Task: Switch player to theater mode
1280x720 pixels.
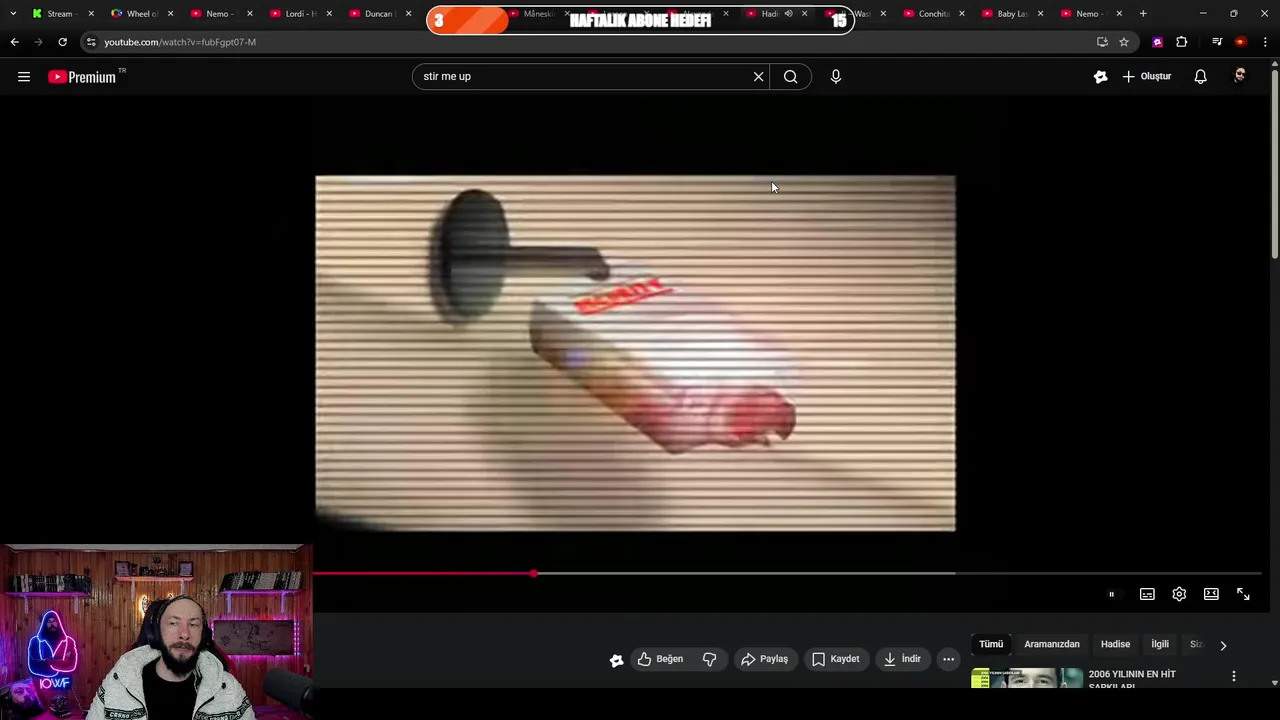Action: pyautogui.click(x=1211, y=594)
